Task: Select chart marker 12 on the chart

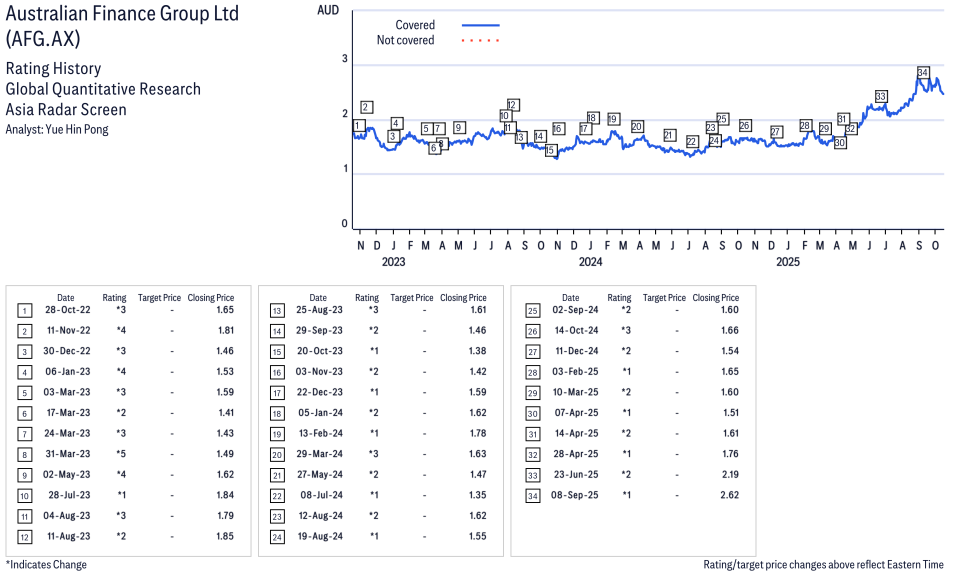Action: 512,104
